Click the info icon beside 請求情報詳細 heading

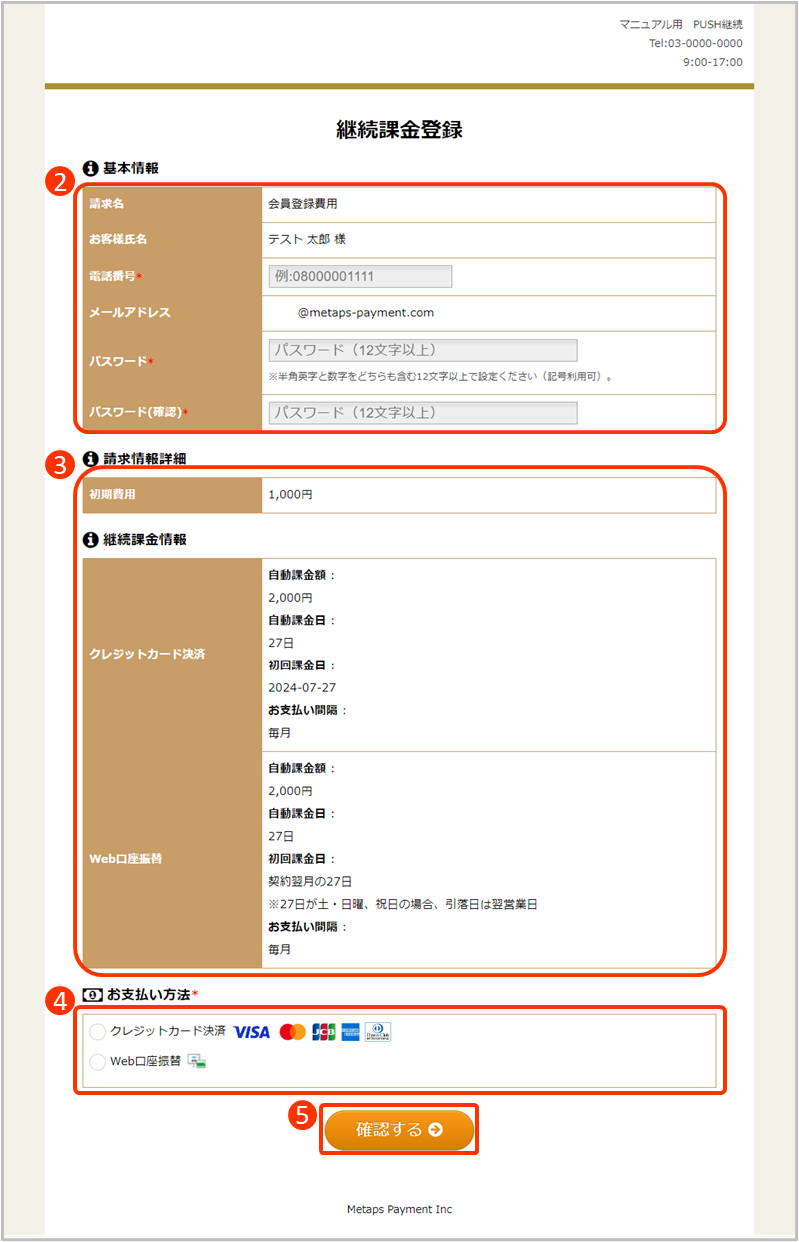point(91,459)
